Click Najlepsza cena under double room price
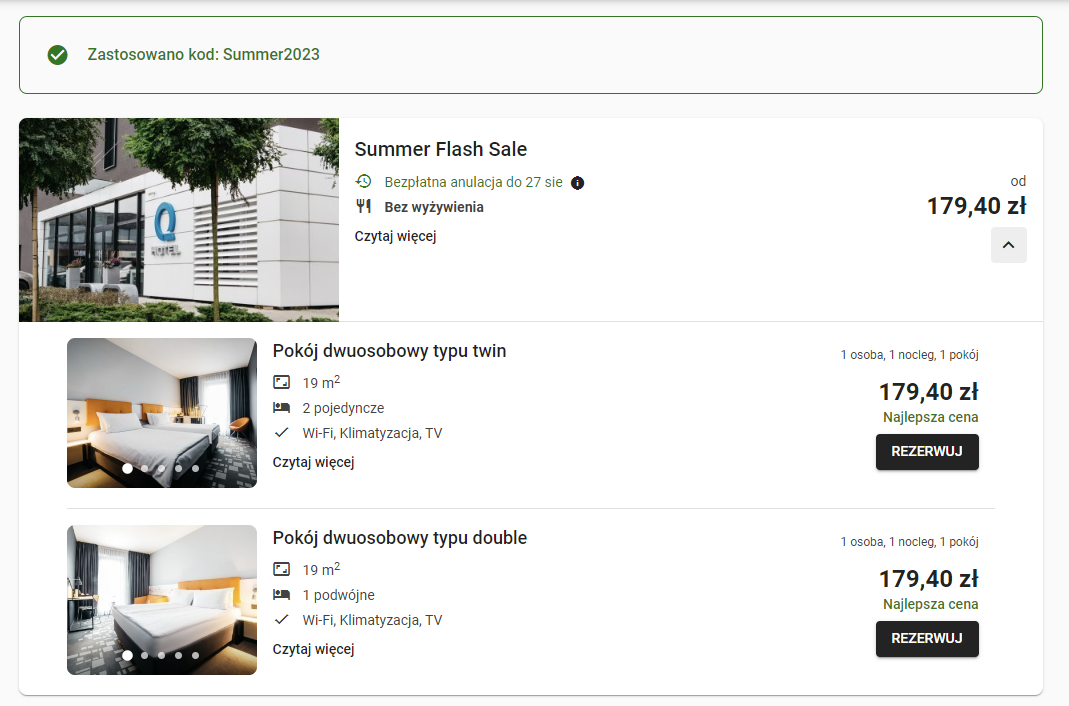This screenshot has width=1069, height=706. coord(931,604)
